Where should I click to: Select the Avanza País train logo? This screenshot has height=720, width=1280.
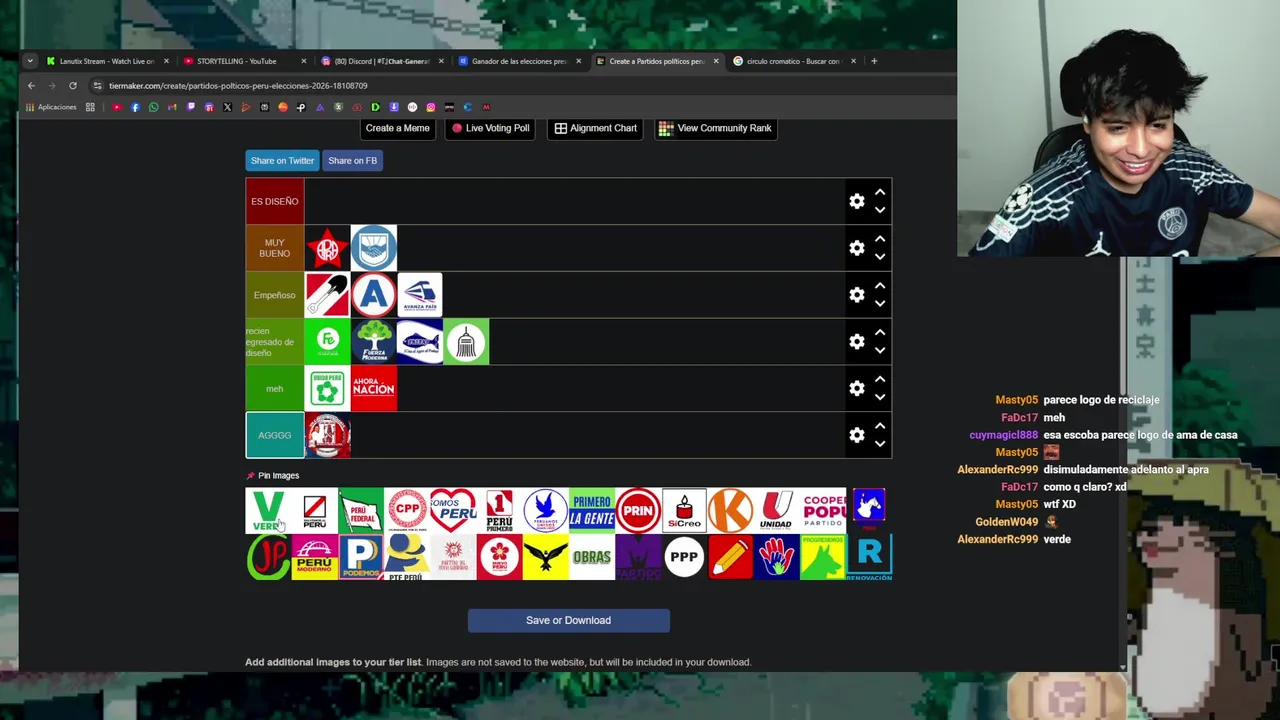pyautogui.click(x=420, y=295)
